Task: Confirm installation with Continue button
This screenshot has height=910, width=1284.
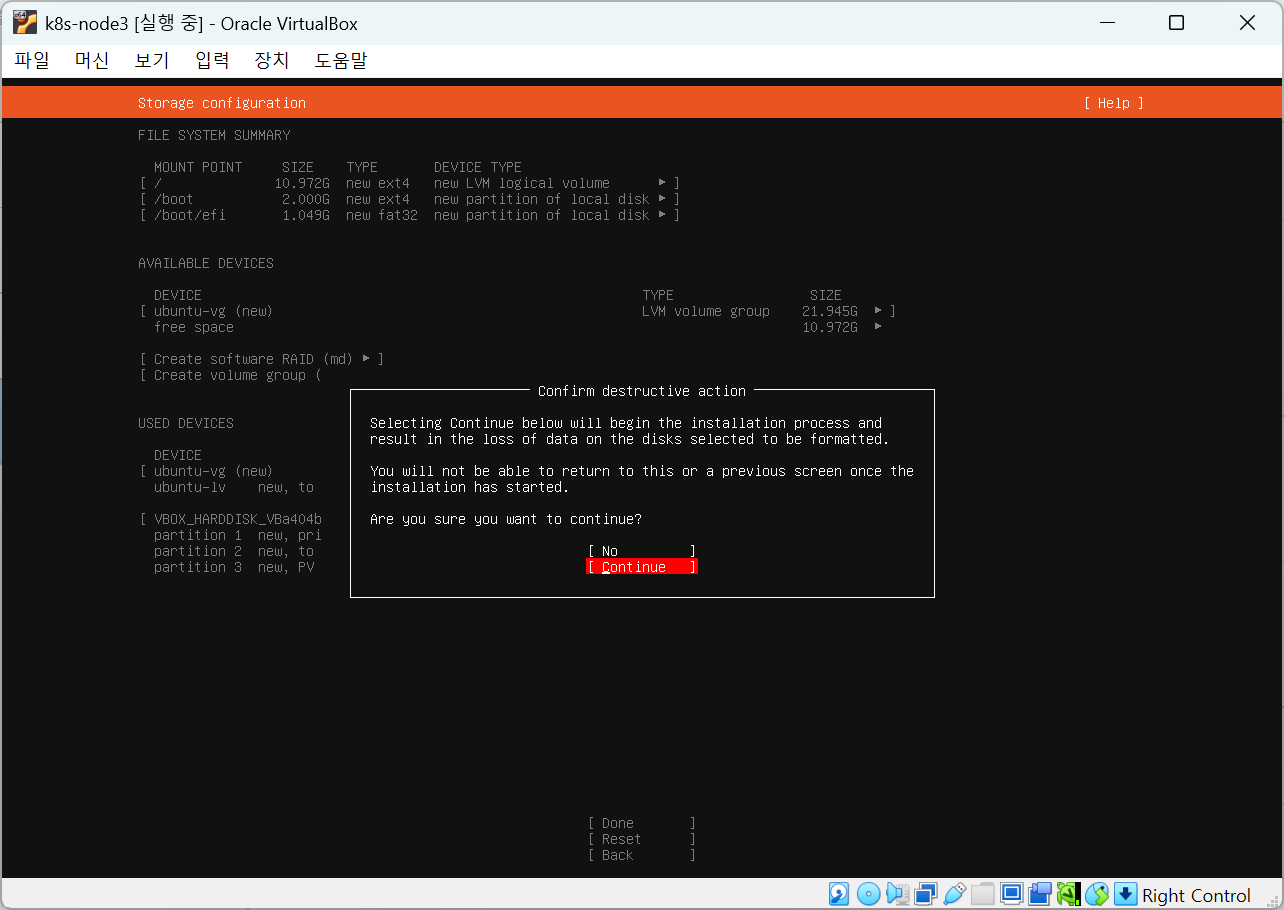Action: (x=641, y=567)
